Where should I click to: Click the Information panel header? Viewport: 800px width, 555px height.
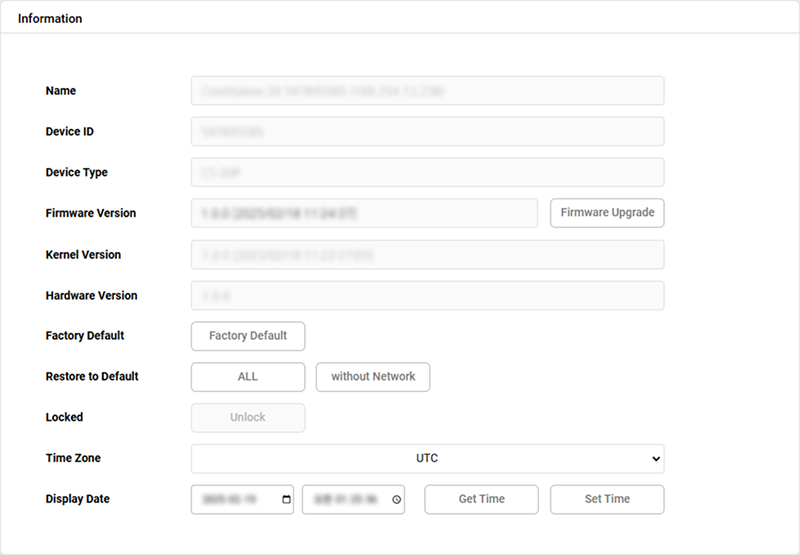tap(50, 19)
